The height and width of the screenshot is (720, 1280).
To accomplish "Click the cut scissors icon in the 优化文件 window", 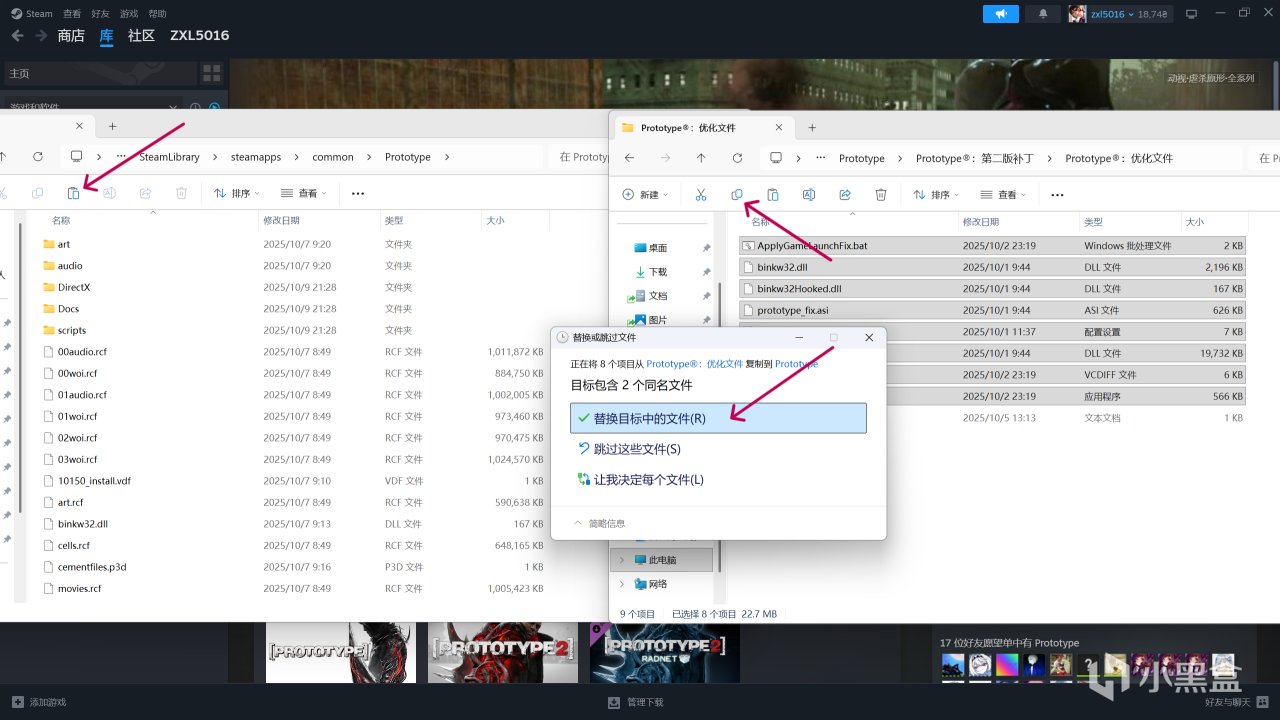I will [701, 194].
